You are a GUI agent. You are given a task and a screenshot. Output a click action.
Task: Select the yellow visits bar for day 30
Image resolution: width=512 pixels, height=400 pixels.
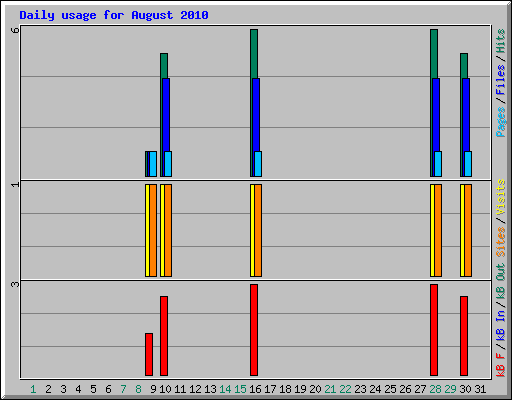[x=462, y=230]
